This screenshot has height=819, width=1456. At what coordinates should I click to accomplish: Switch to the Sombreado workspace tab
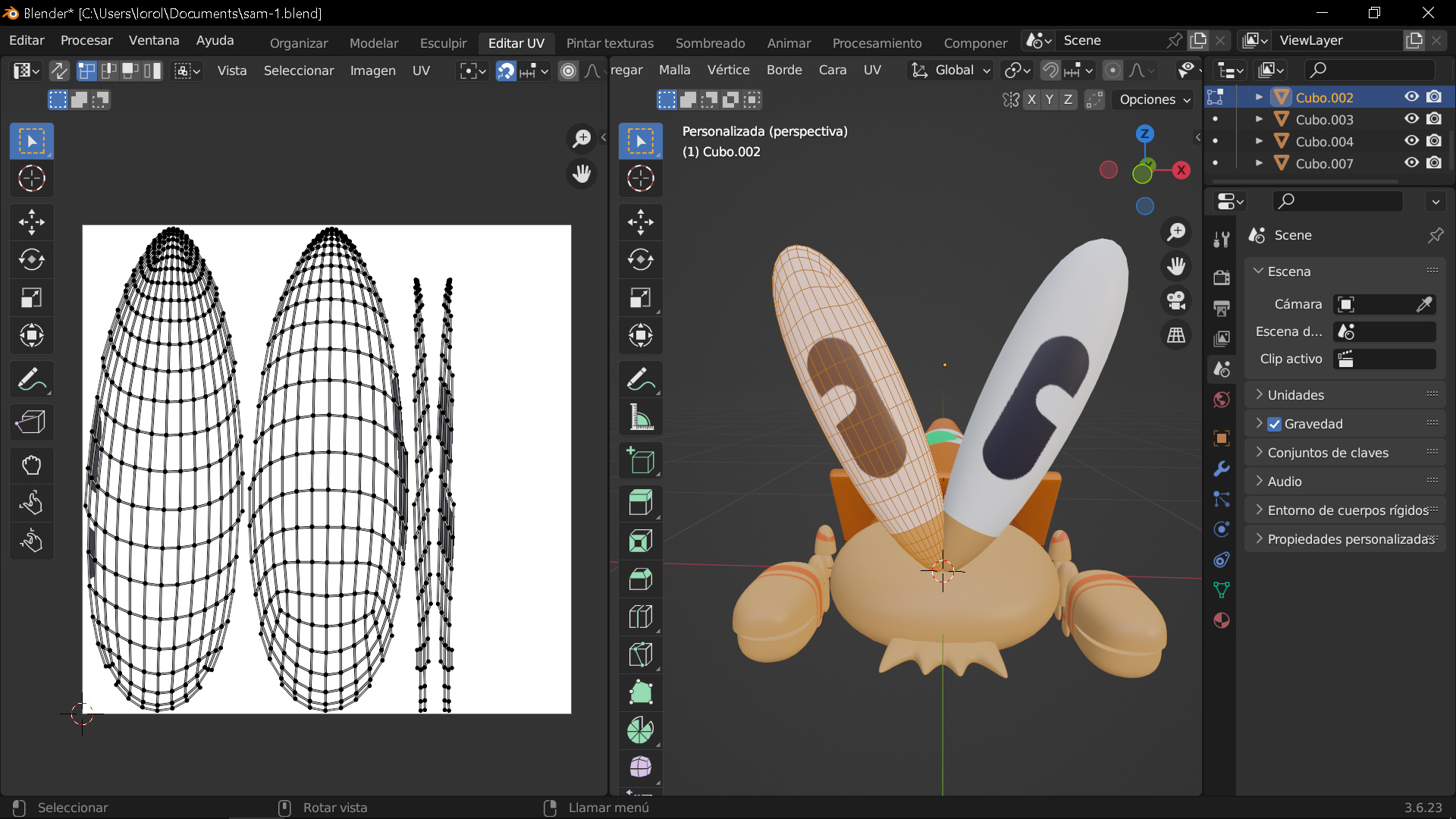click(710, 42)
